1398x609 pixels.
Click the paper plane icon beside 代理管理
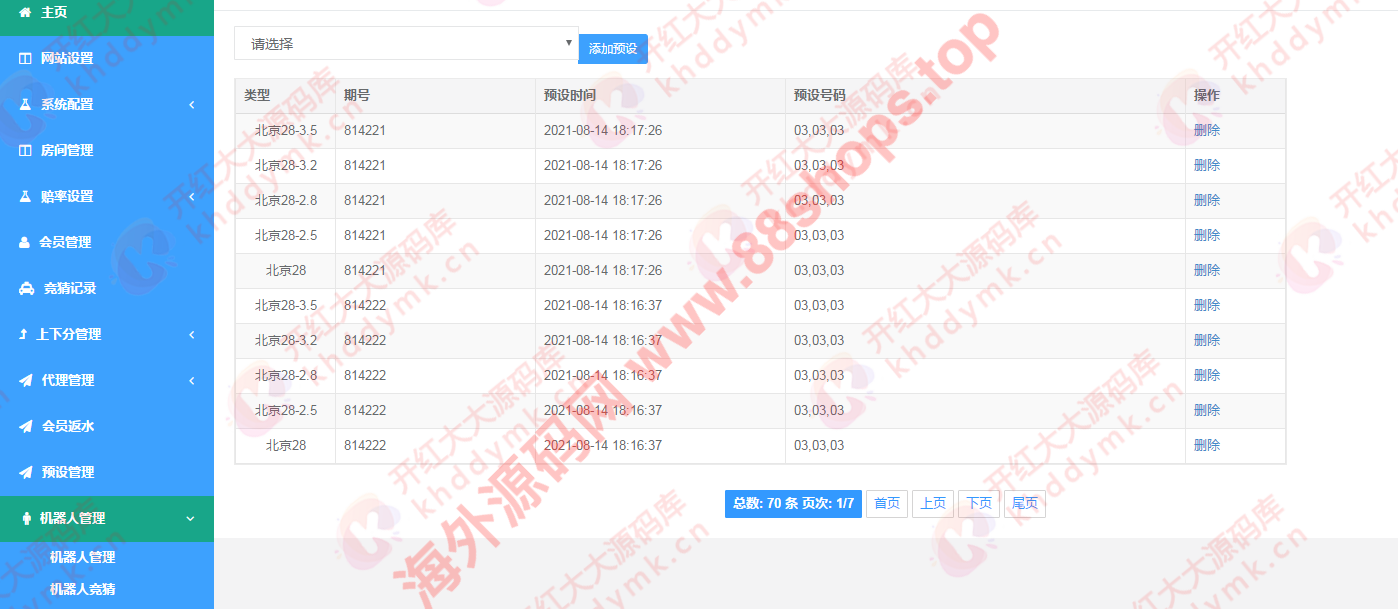click(25, 380)
